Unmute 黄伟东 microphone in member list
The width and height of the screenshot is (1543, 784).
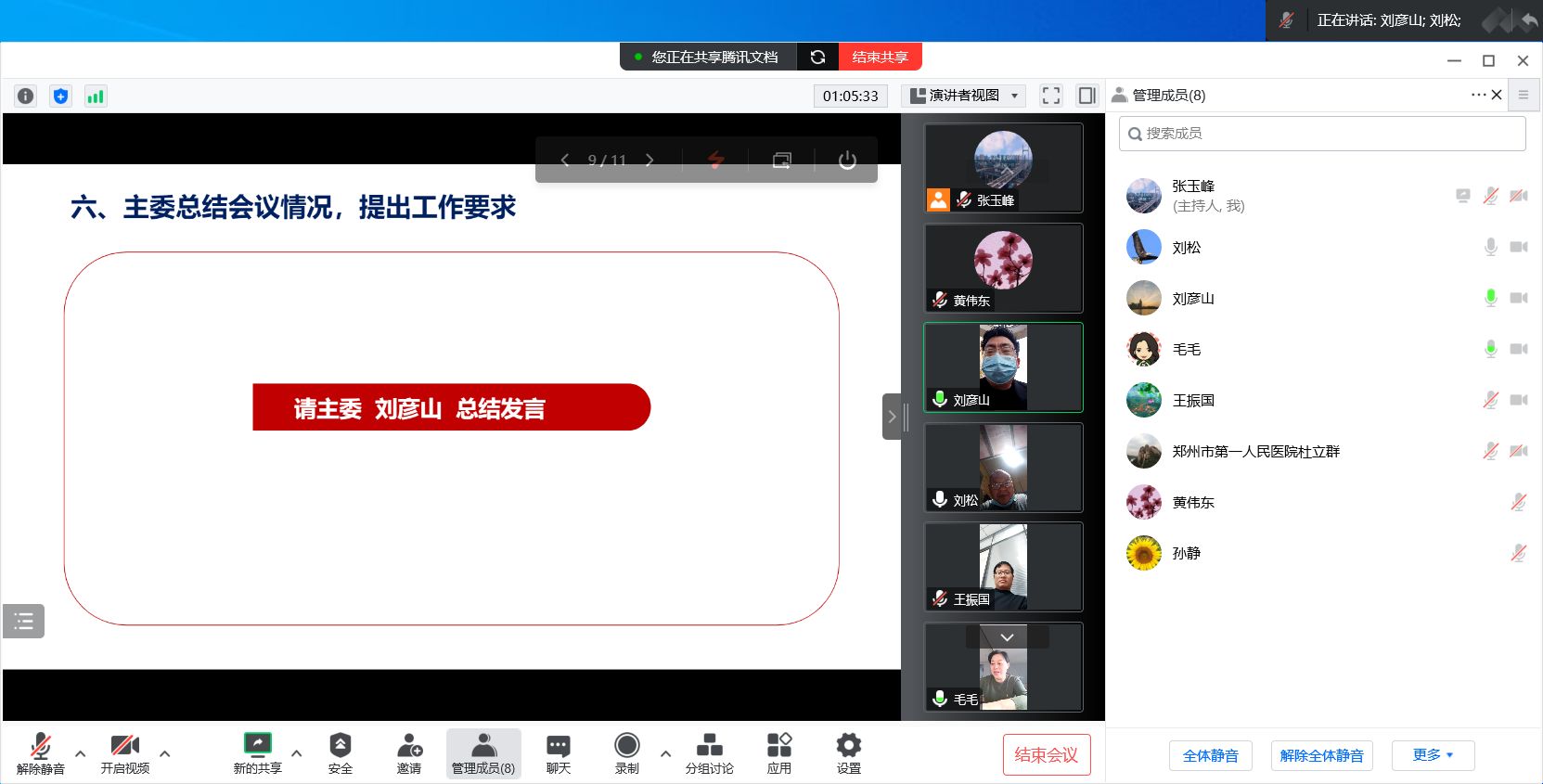[1518, 502]
